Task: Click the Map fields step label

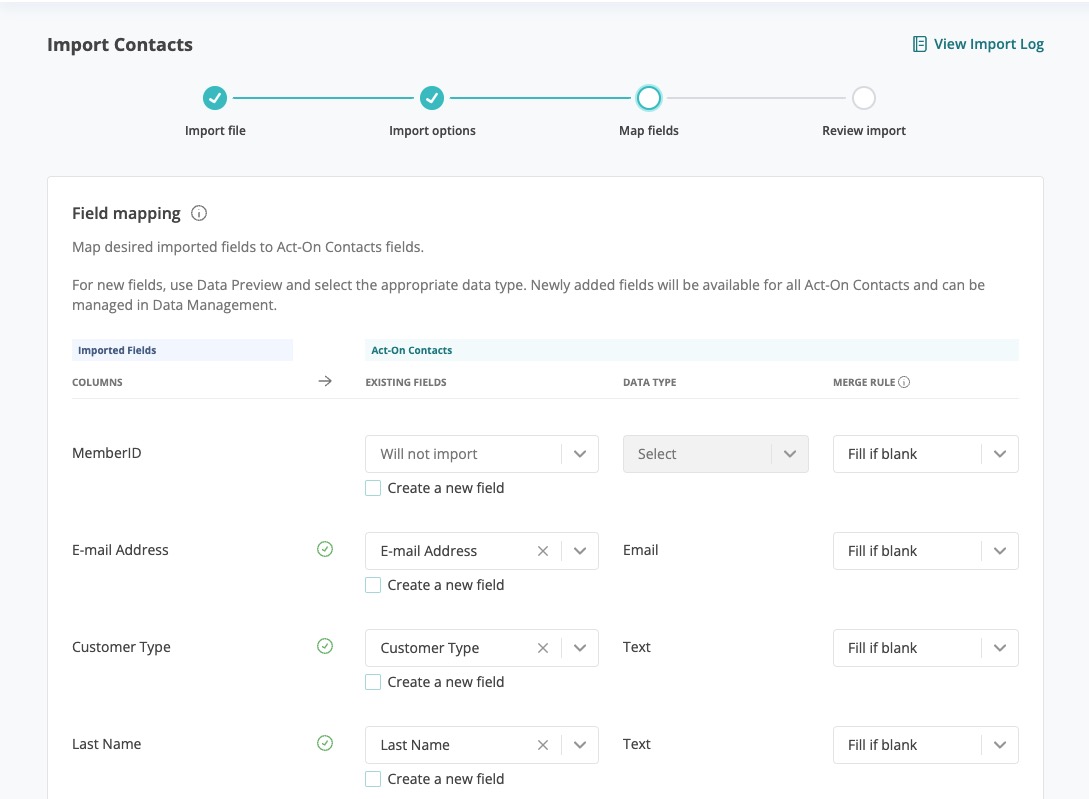Action: point(649,131)
